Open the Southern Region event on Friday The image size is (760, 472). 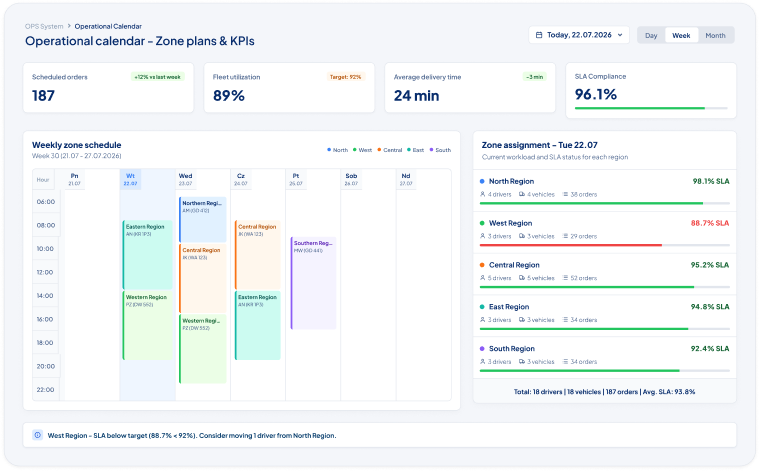(x=313, y=283)
